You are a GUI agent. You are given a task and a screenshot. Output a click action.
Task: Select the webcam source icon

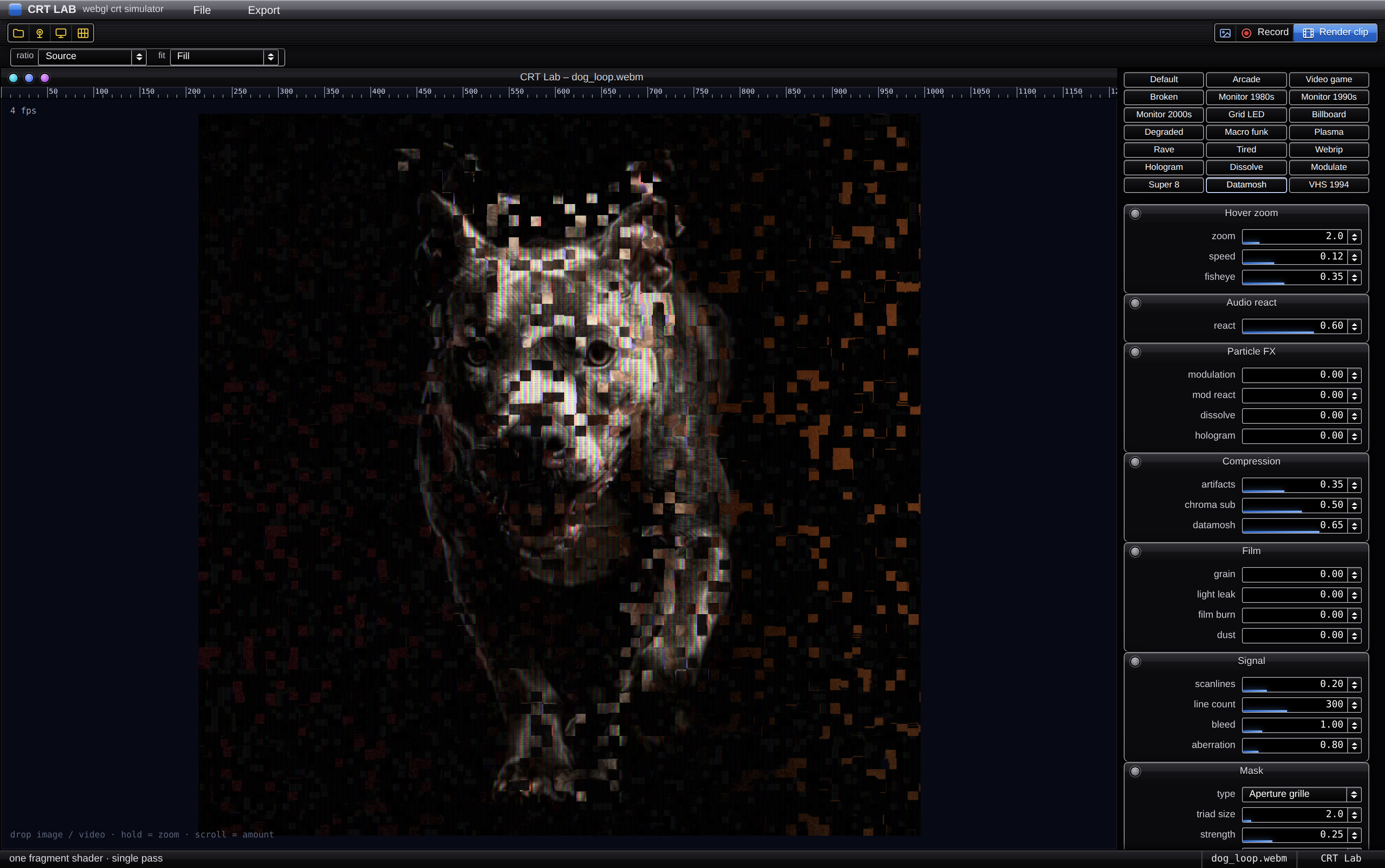pos(40,33)
